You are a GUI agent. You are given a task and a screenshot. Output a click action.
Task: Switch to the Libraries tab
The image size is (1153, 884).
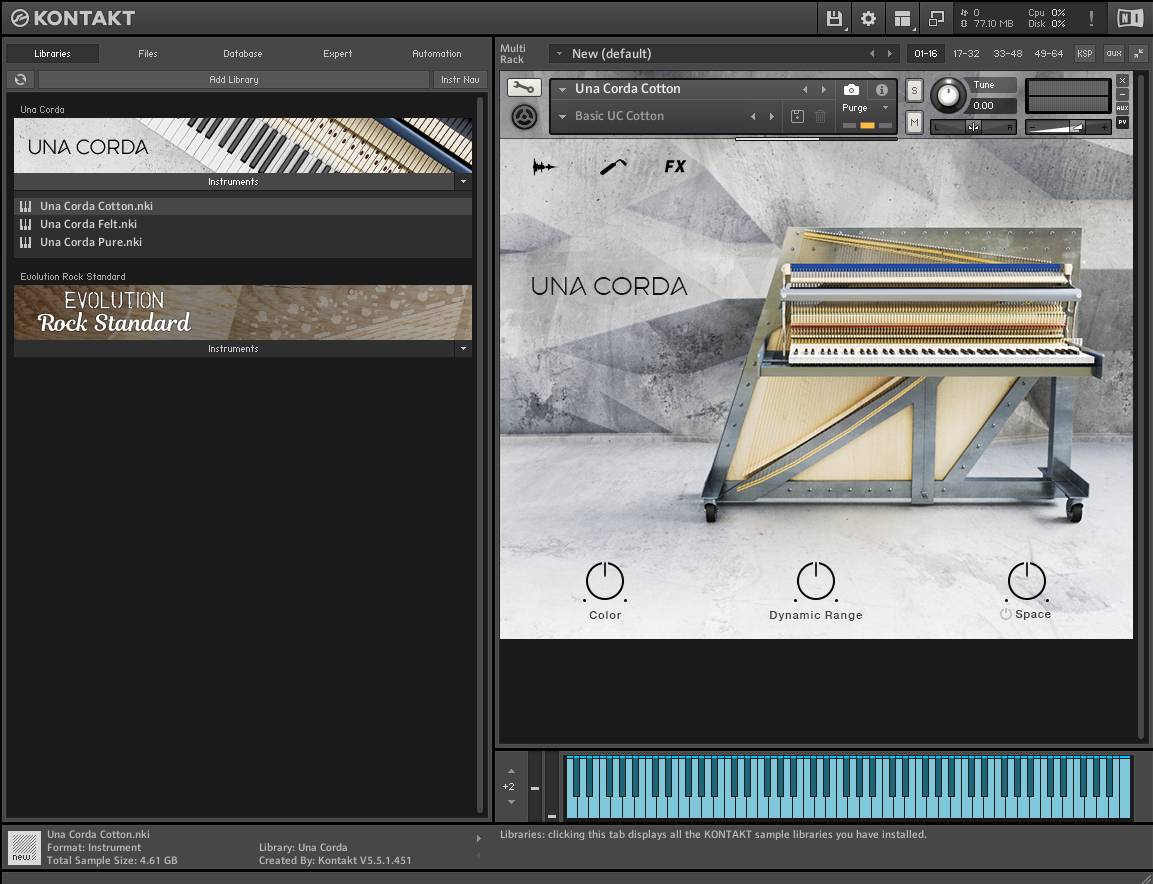52,54
